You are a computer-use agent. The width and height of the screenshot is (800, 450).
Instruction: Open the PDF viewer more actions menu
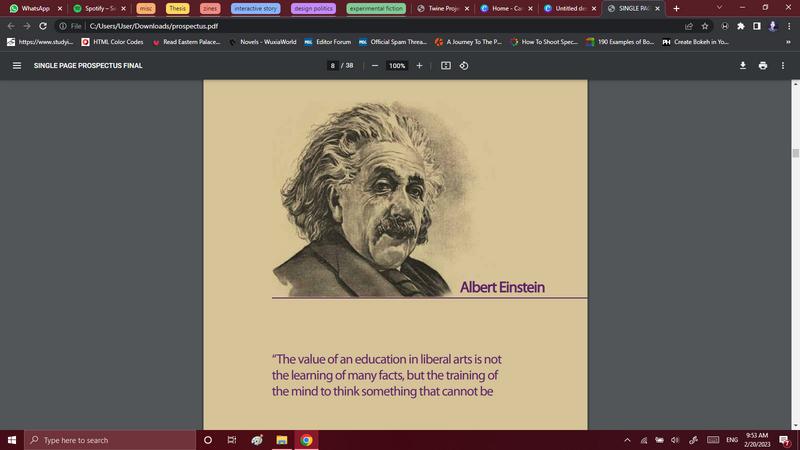pyautogui.click(x=783, y=65)
